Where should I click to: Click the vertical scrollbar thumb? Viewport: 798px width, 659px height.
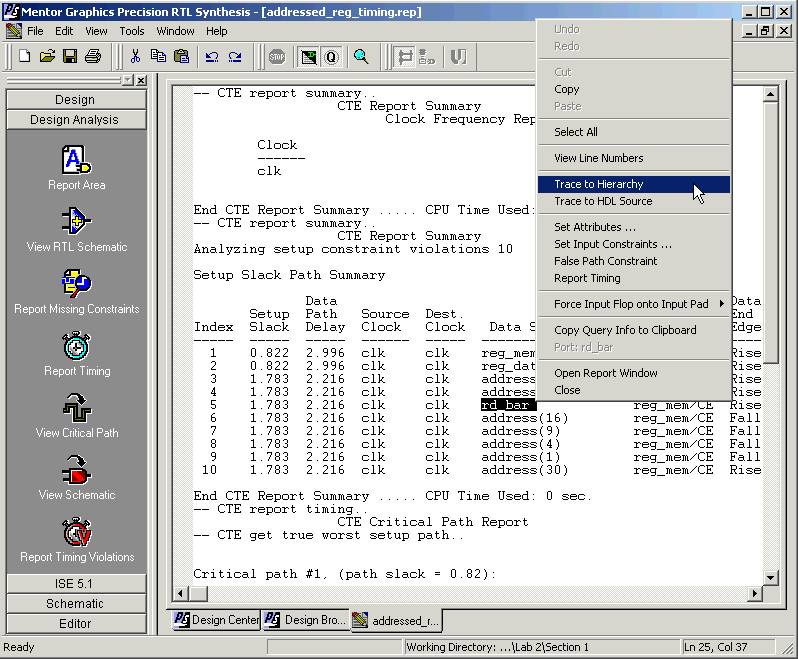[770, 233]
